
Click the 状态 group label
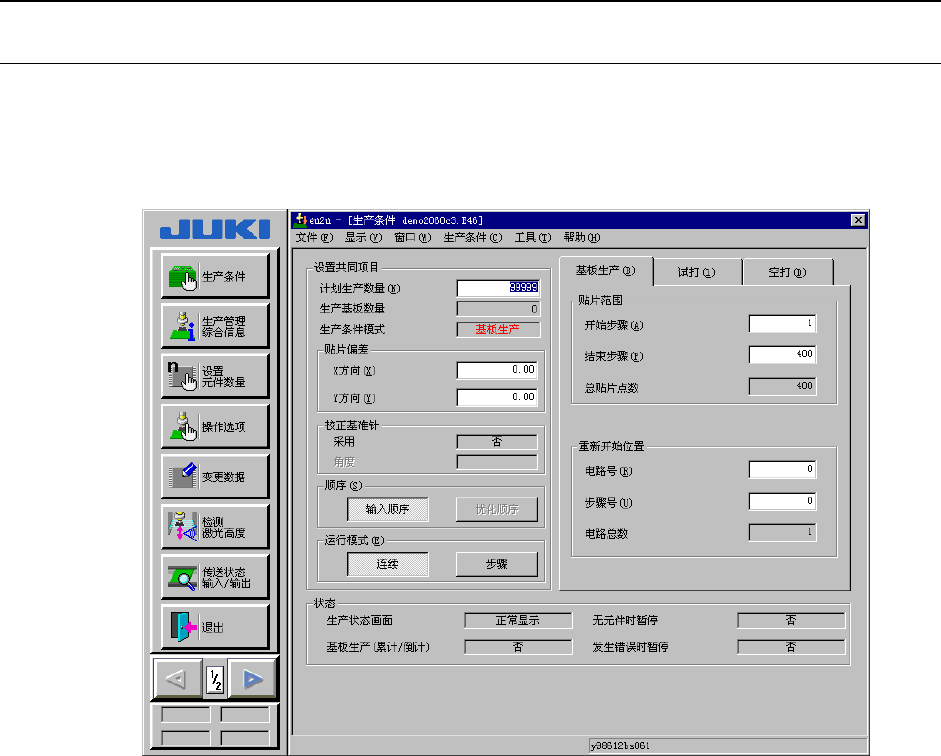(x=325, y=603)
